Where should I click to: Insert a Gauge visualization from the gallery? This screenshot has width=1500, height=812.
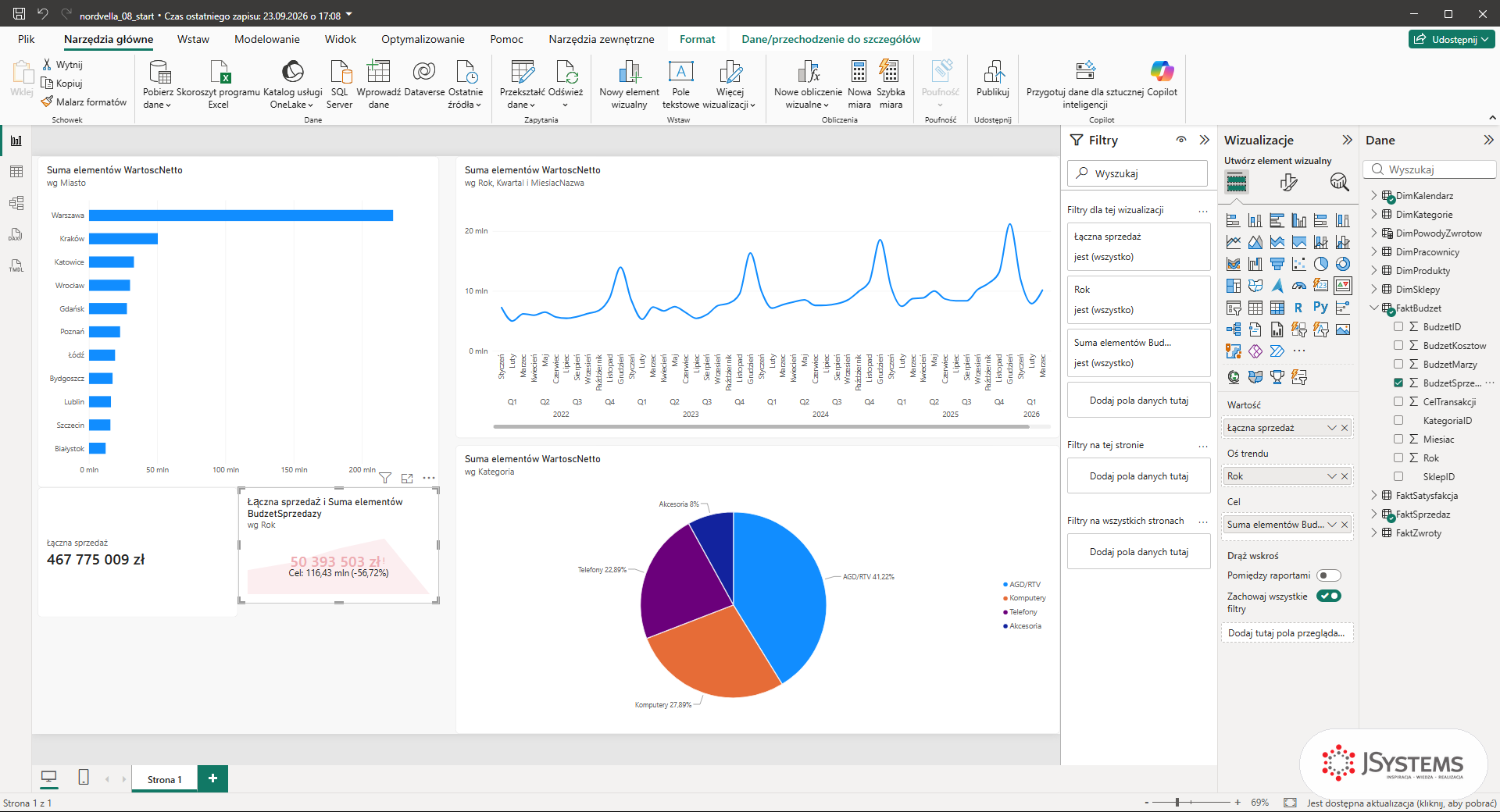tap(1299, 286)
